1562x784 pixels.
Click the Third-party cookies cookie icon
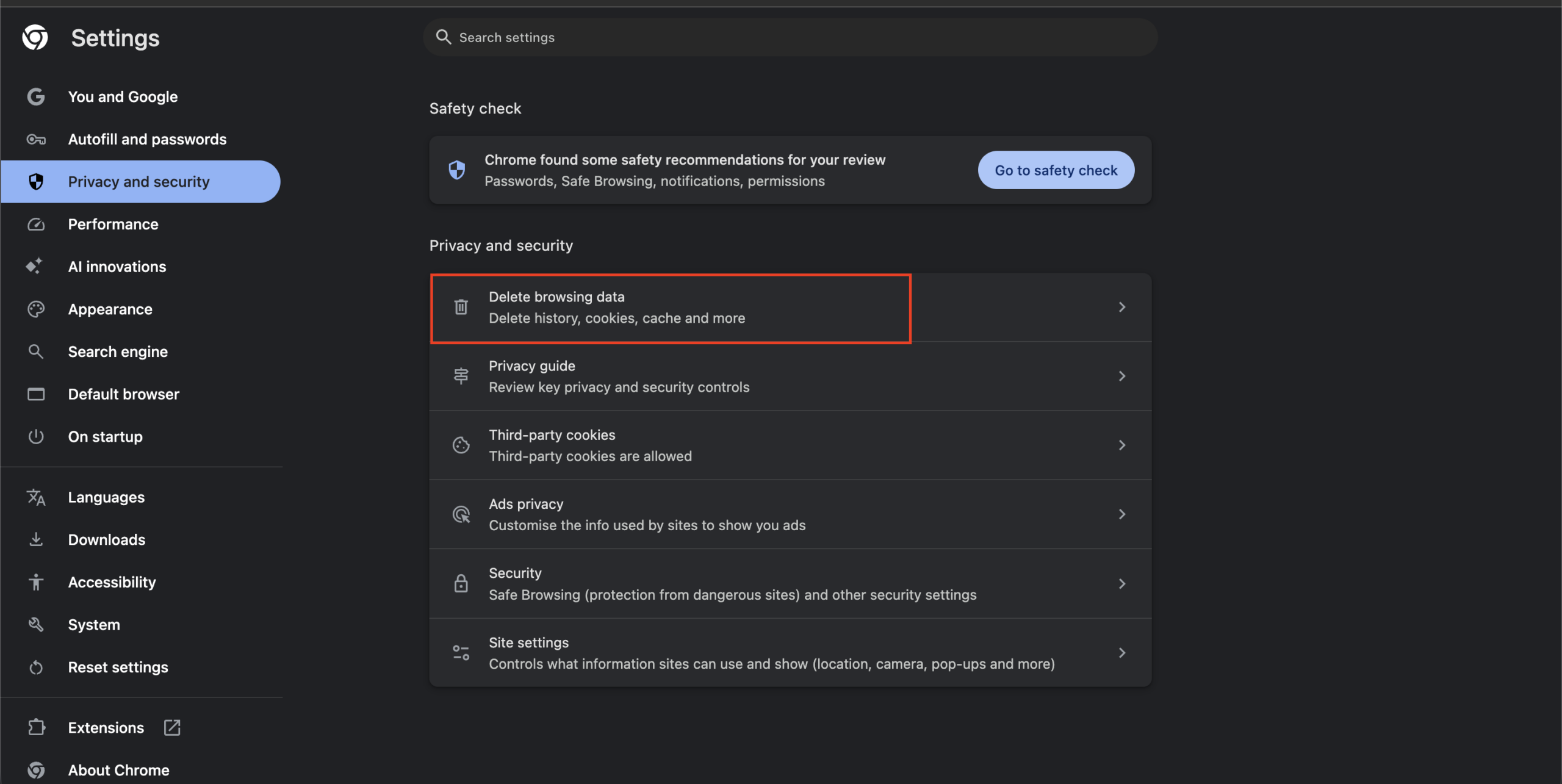pos(461,445)
